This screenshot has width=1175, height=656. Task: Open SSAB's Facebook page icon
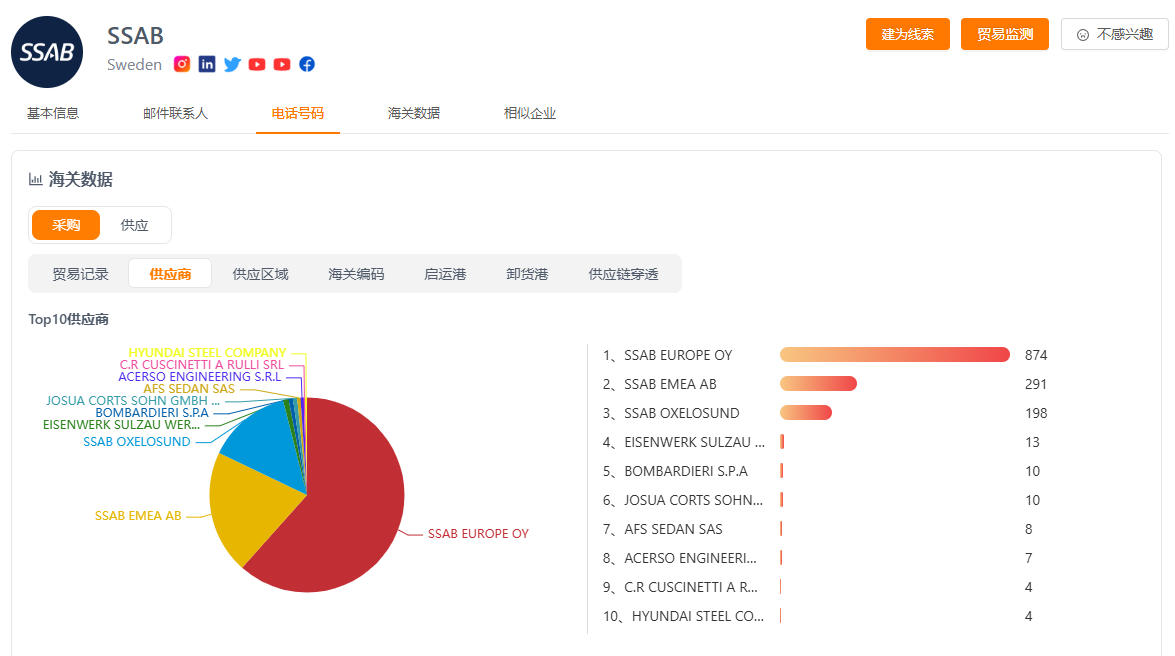(307, 64)
